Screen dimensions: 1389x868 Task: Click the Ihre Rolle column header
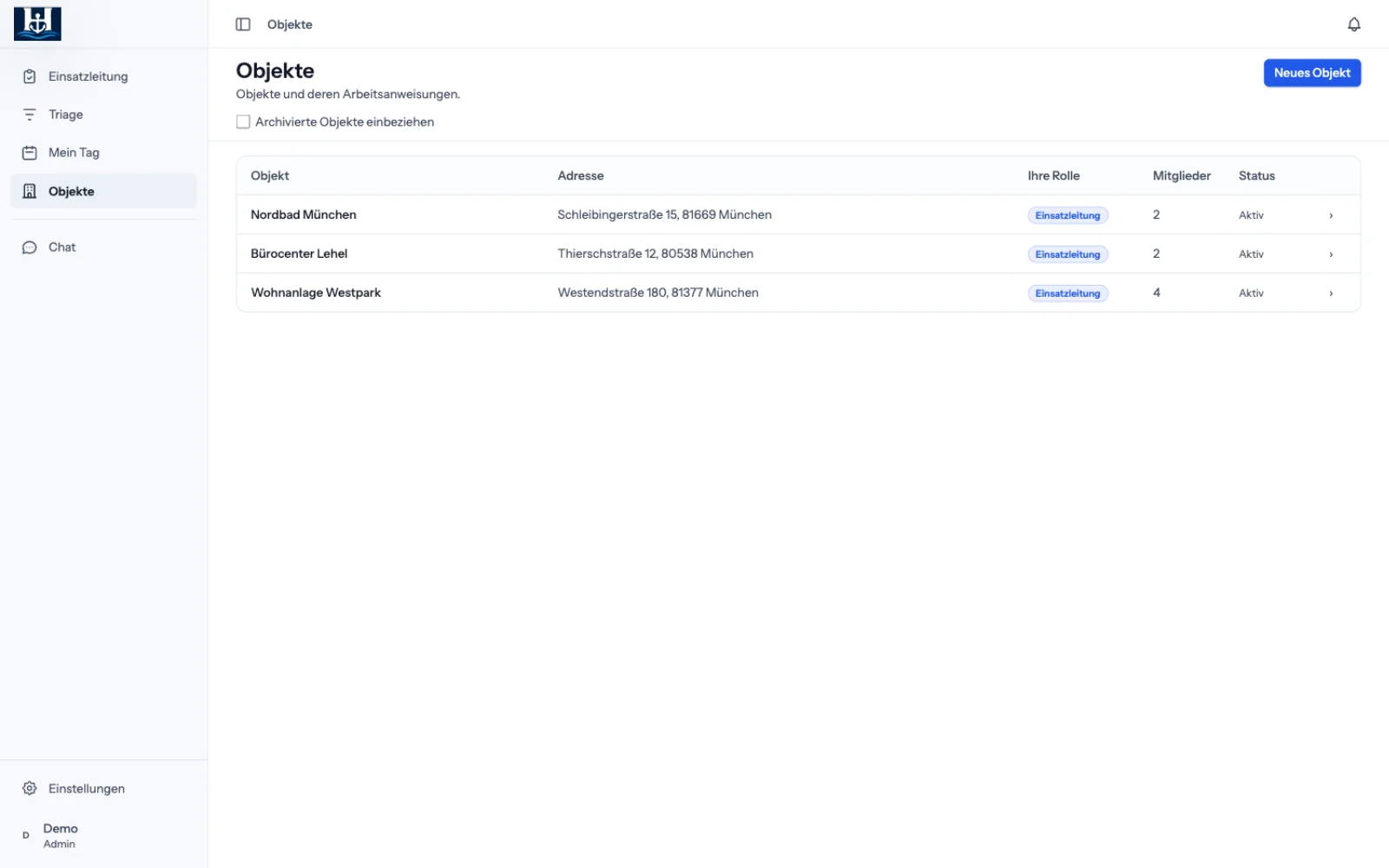(1054, 175)
